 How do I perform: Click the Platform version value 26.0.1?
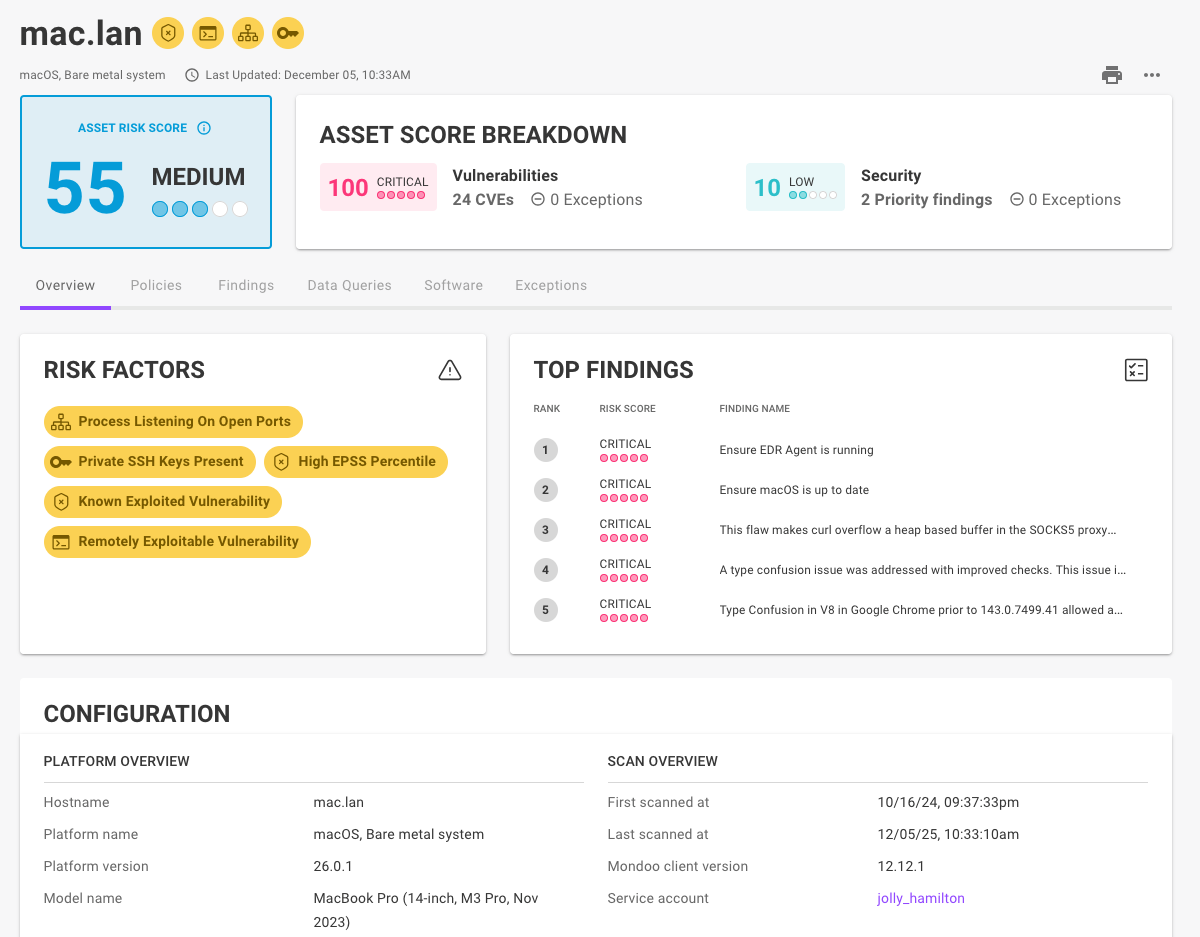coord(333,866)
